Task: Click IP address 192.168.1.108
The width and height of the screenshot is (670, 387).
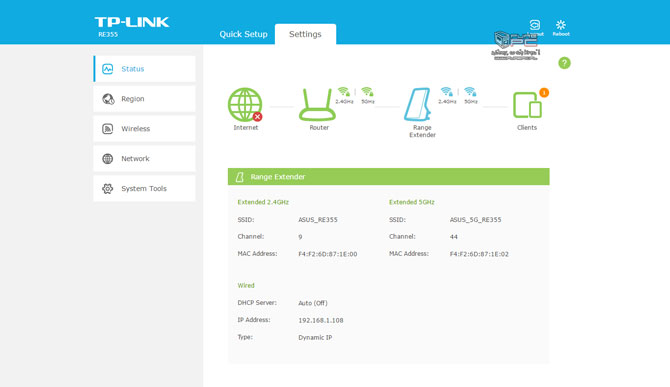Action: click(x=321, y=320)
